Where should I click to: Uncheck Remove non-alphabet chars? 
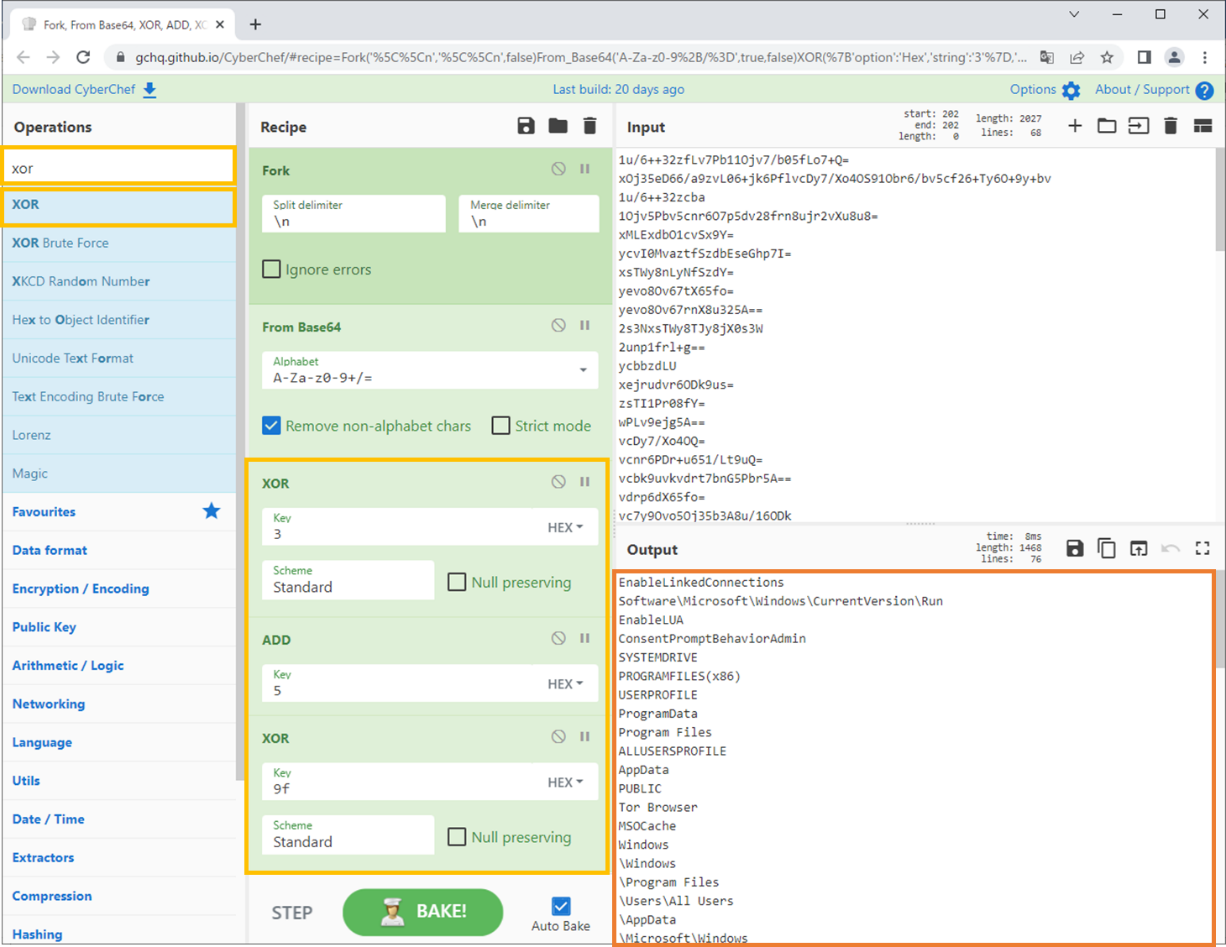pyautogui.click(x=271, y=426)
